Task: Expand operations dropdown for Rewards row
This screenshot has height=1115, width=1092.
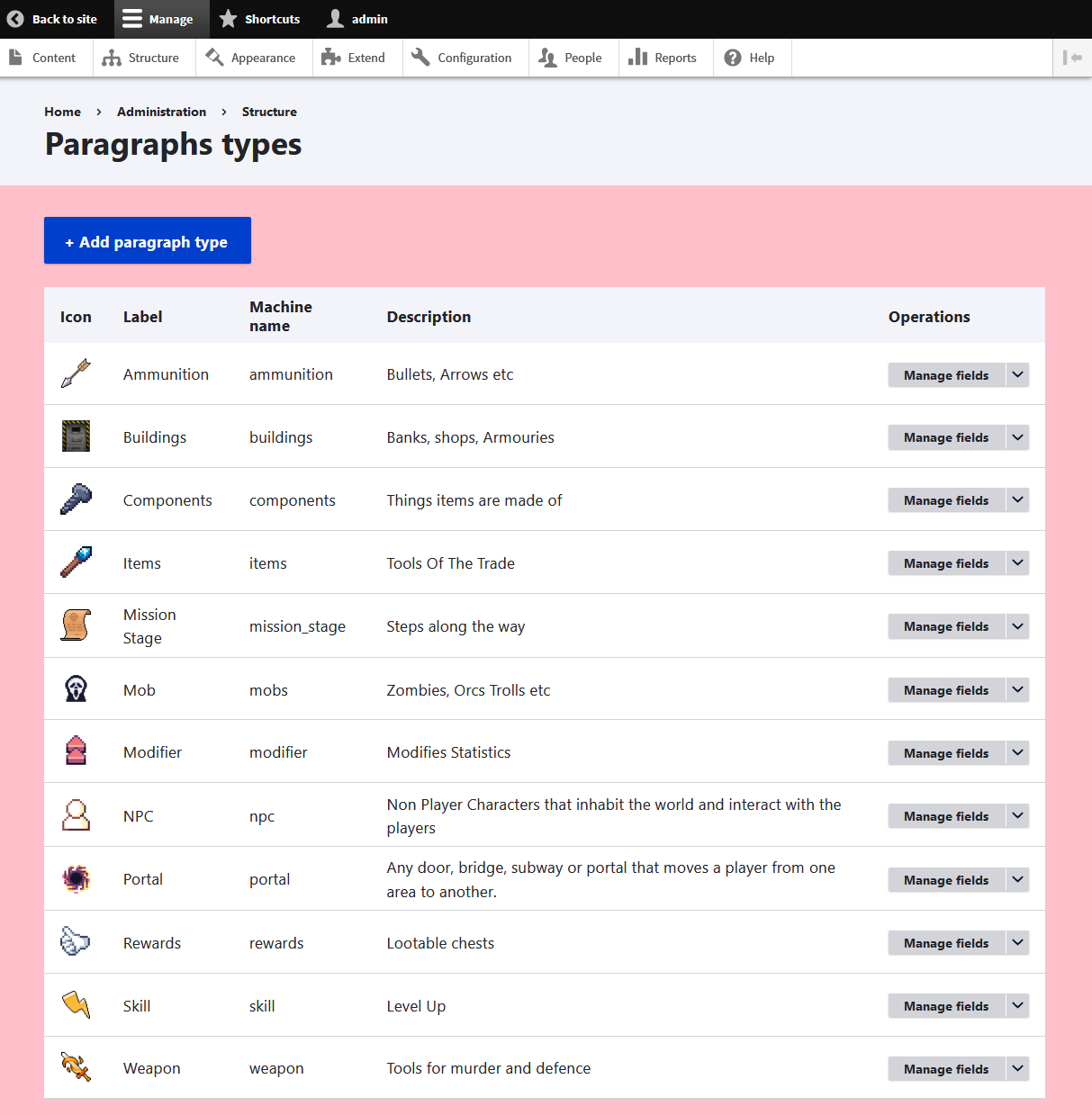Action: click(x=1017, y=942)
